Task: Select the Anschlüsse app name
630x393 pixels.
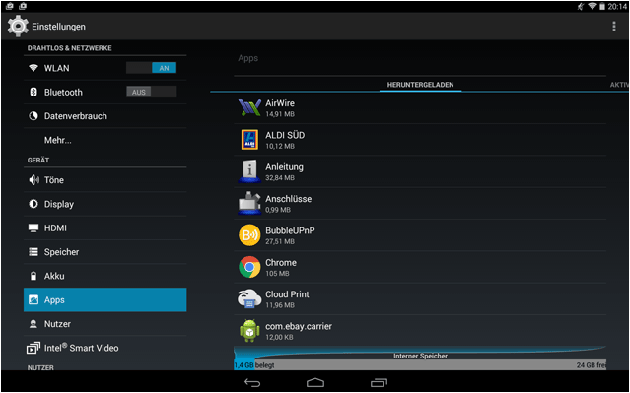Action: click(288, 199)
